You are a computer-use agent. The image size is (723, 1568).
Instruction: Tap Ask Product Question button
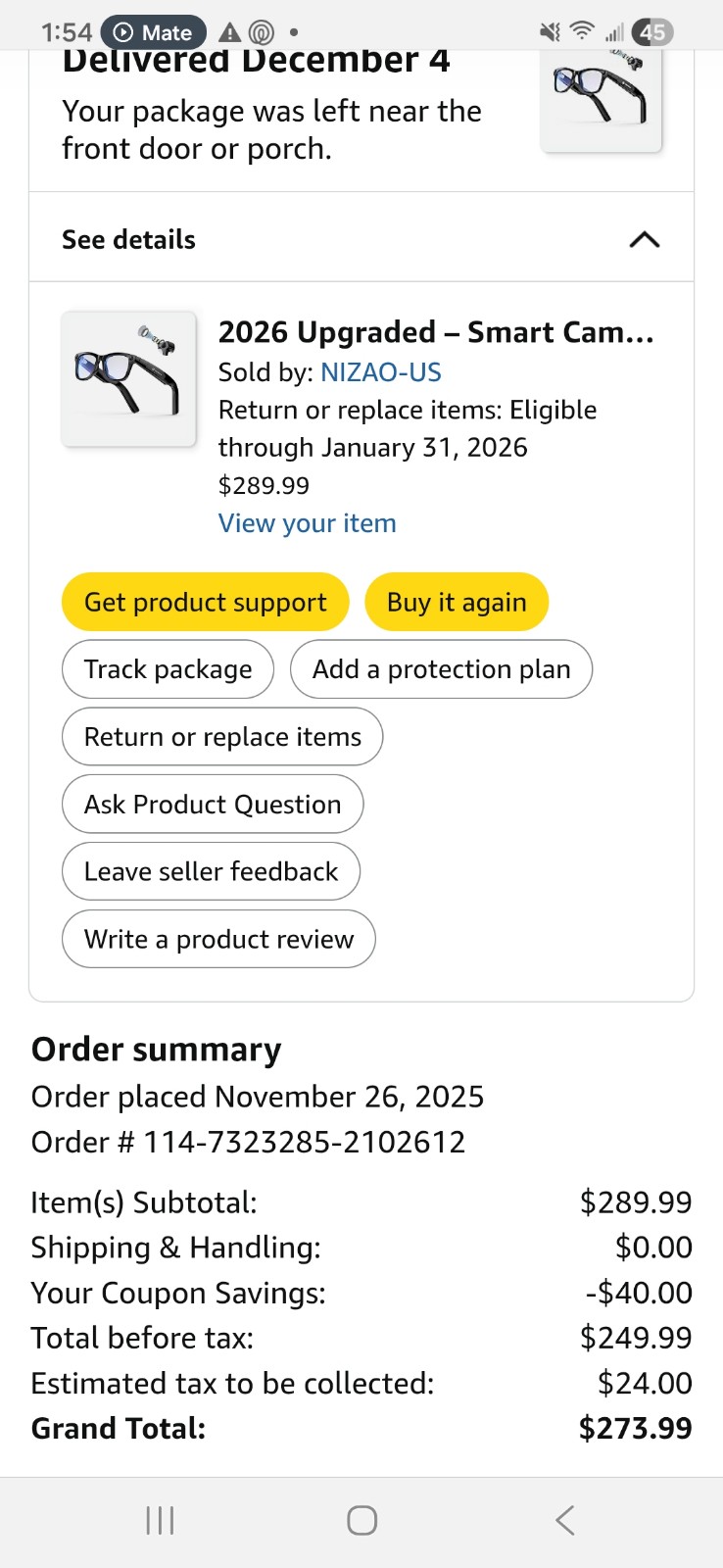click(213, 805)
